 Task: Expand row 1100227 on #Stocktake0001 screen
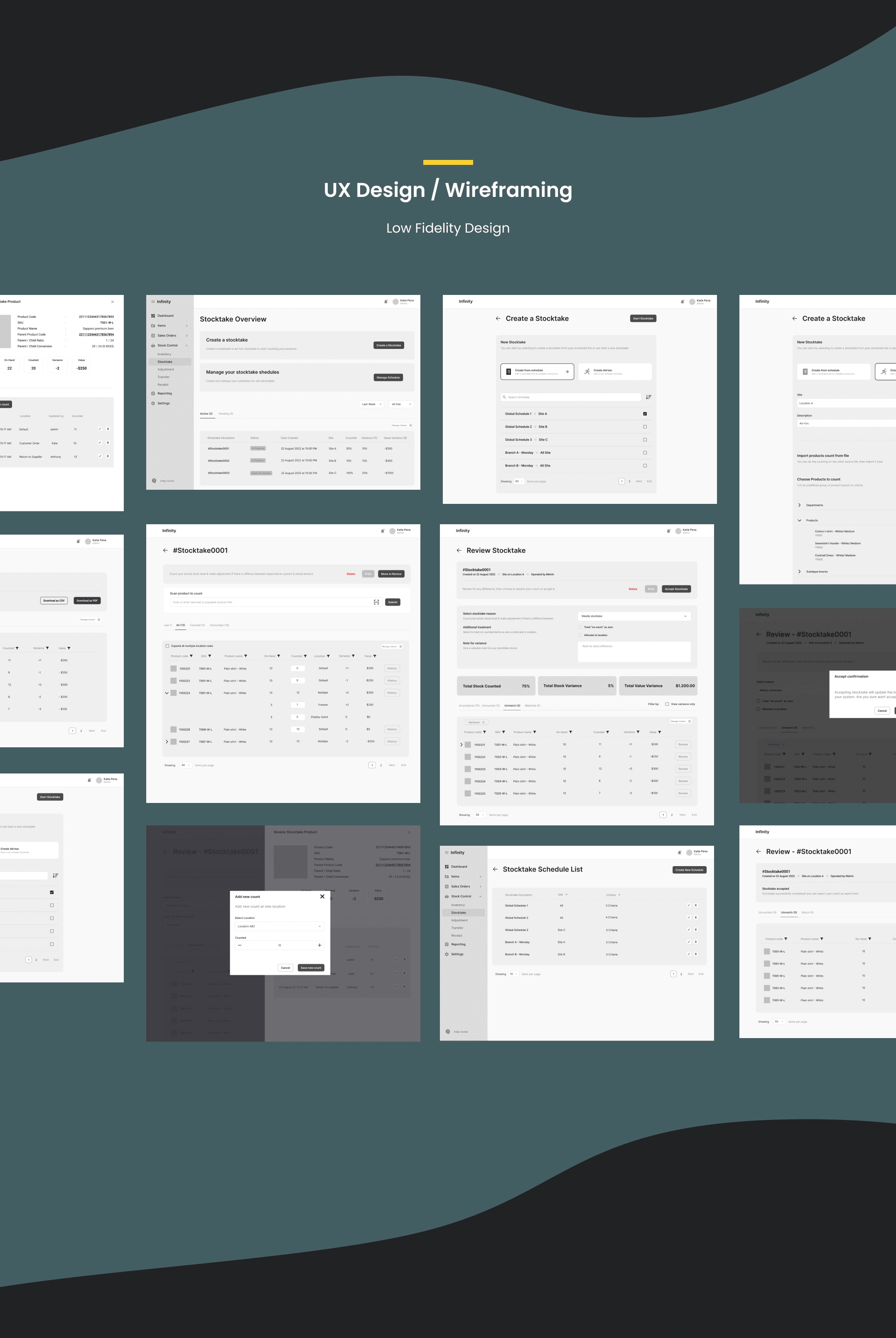pyautogui.click(x=167, y=741)
